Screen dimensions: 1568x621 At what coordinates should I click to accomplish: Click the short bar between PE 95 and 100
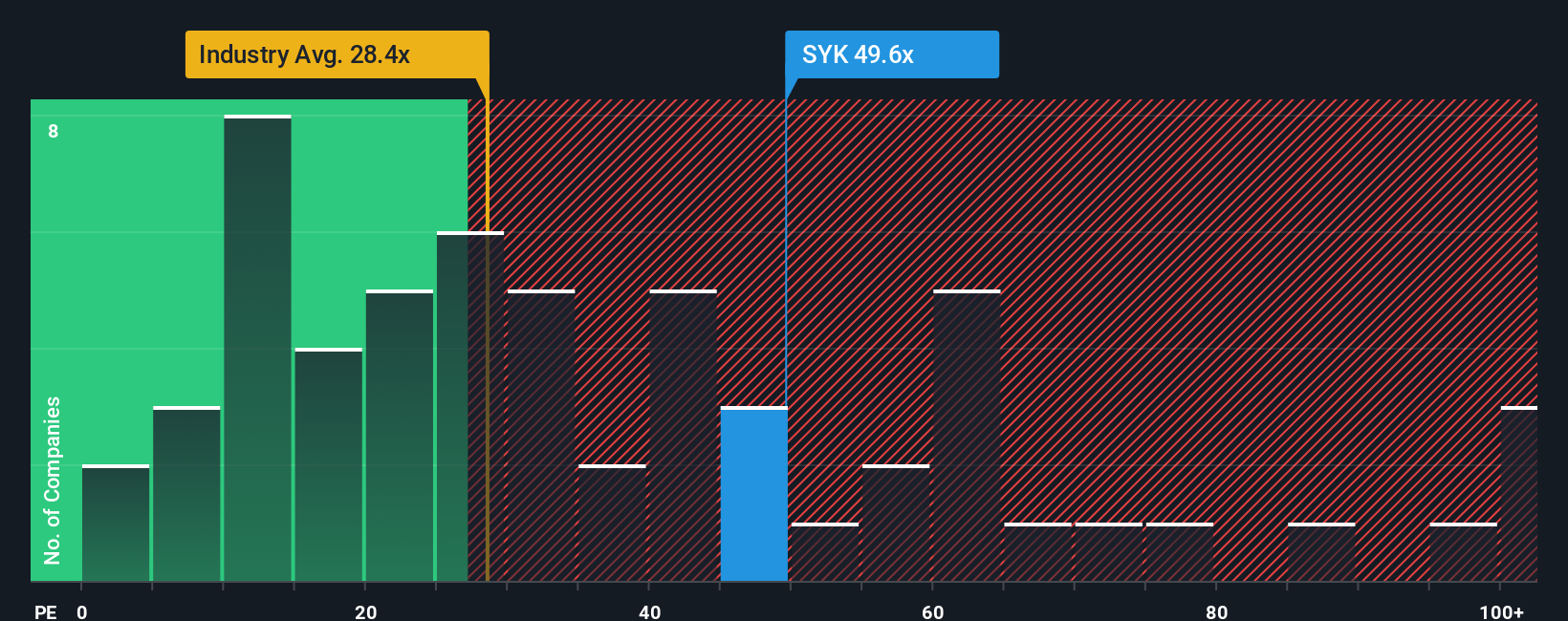1463,552
